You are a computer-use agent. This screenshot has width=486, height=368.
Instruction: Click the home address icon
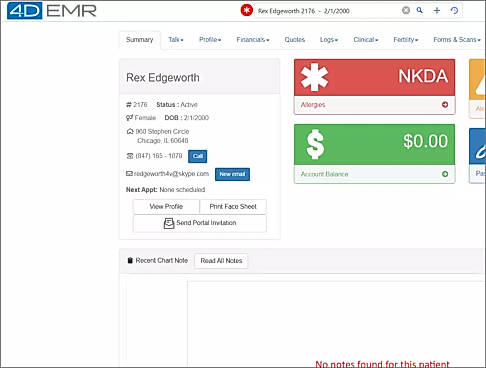click(x=130, y=131)
